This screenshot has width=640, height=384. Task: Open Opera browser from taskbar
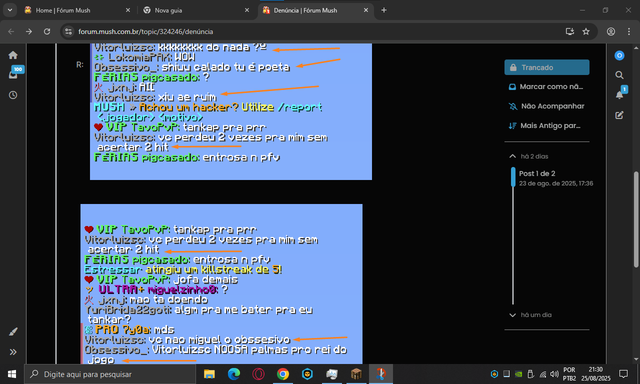(x=258, y=374)
